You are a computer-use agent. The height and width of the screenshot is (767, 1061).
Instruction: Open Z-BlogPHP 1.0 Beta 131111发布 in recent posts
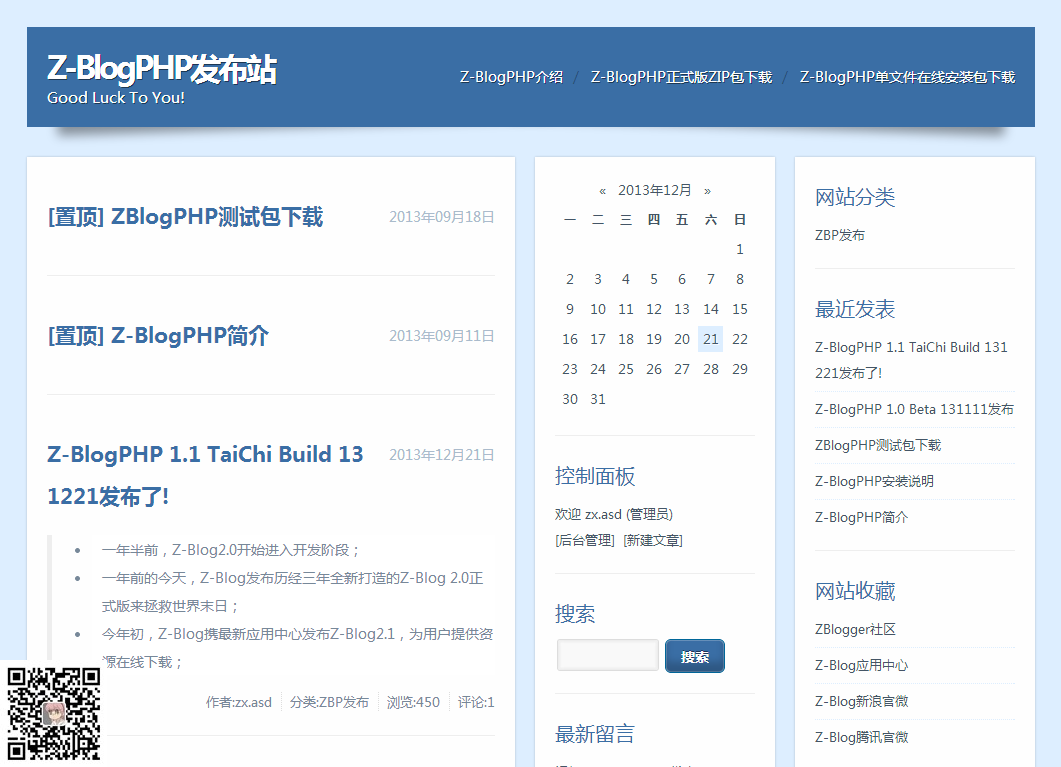[x=914, y=409]
